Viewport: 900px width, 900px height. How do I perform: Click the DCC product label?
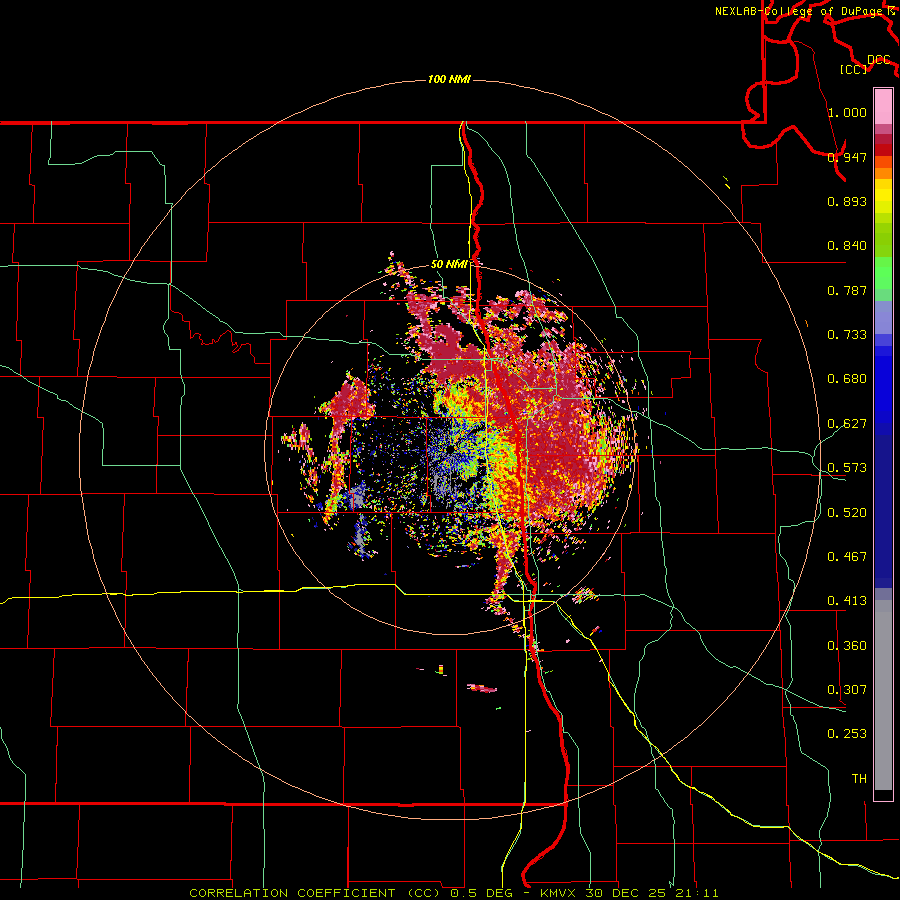coord(878,60)
